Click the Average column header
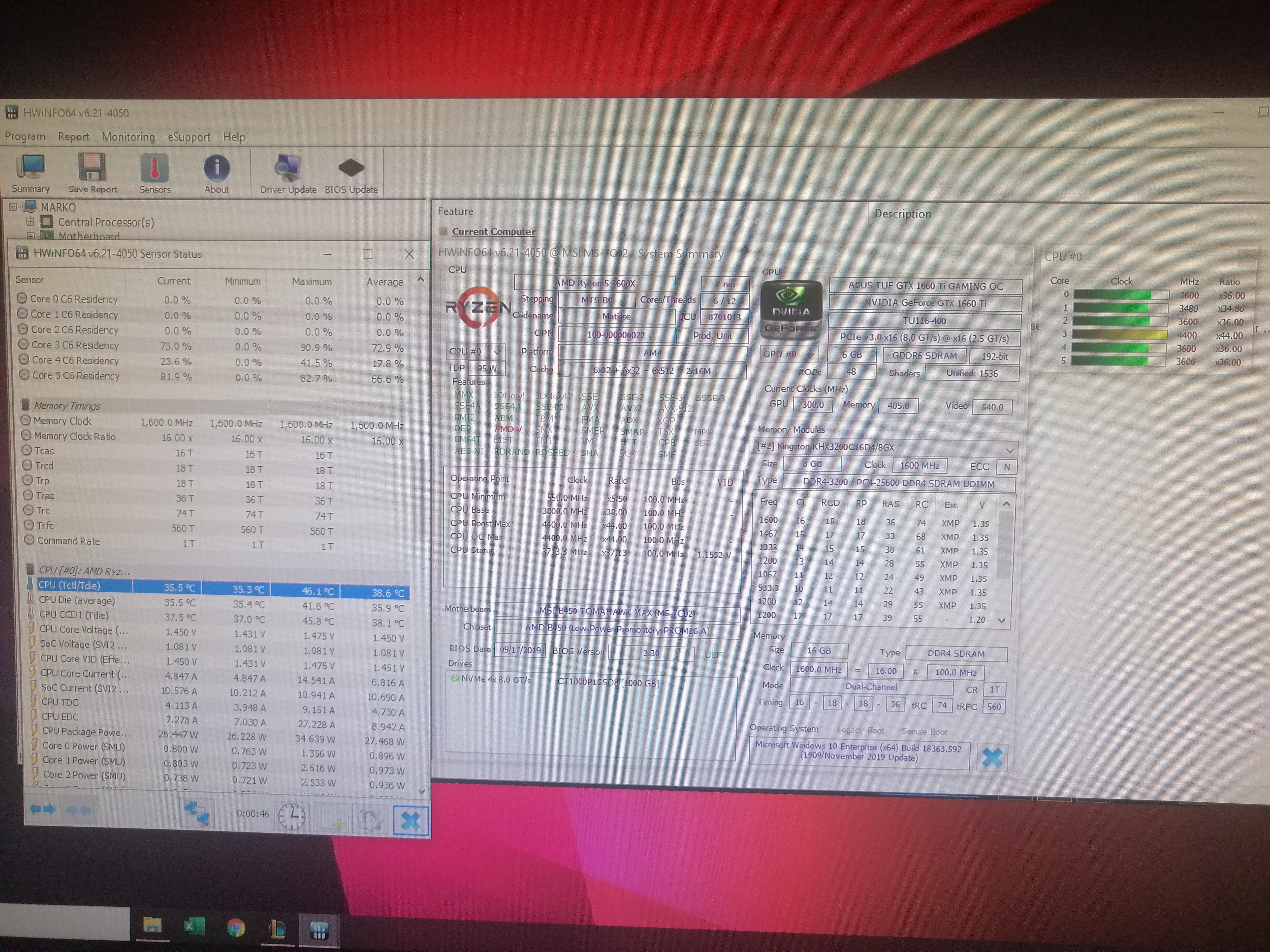The image size is (1270, 952). pyautogui.click(x=385, y=282)
